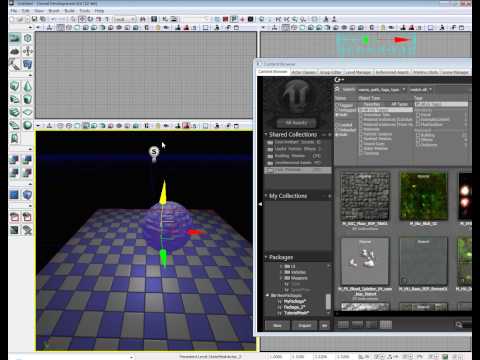Click the CSG Intersect button
Screen dimensions: 480x360
[15, 173]
